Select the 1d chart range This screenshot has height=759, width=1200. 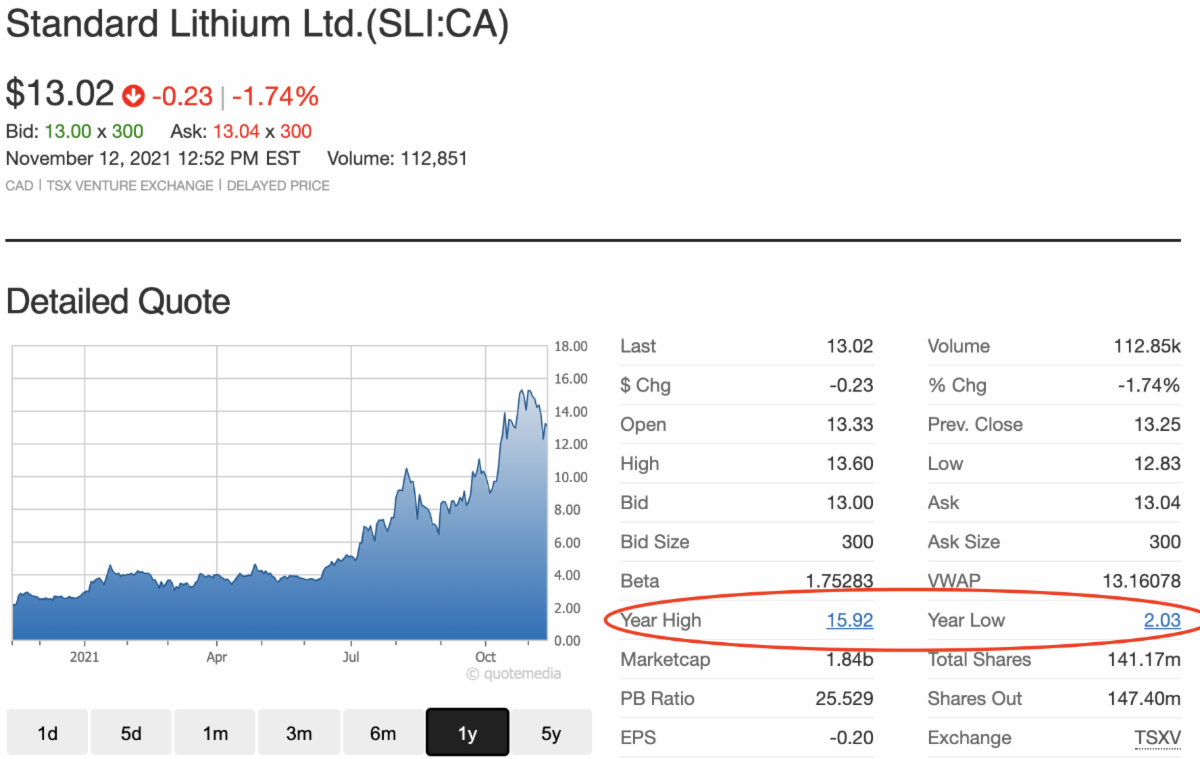point(47,733)
